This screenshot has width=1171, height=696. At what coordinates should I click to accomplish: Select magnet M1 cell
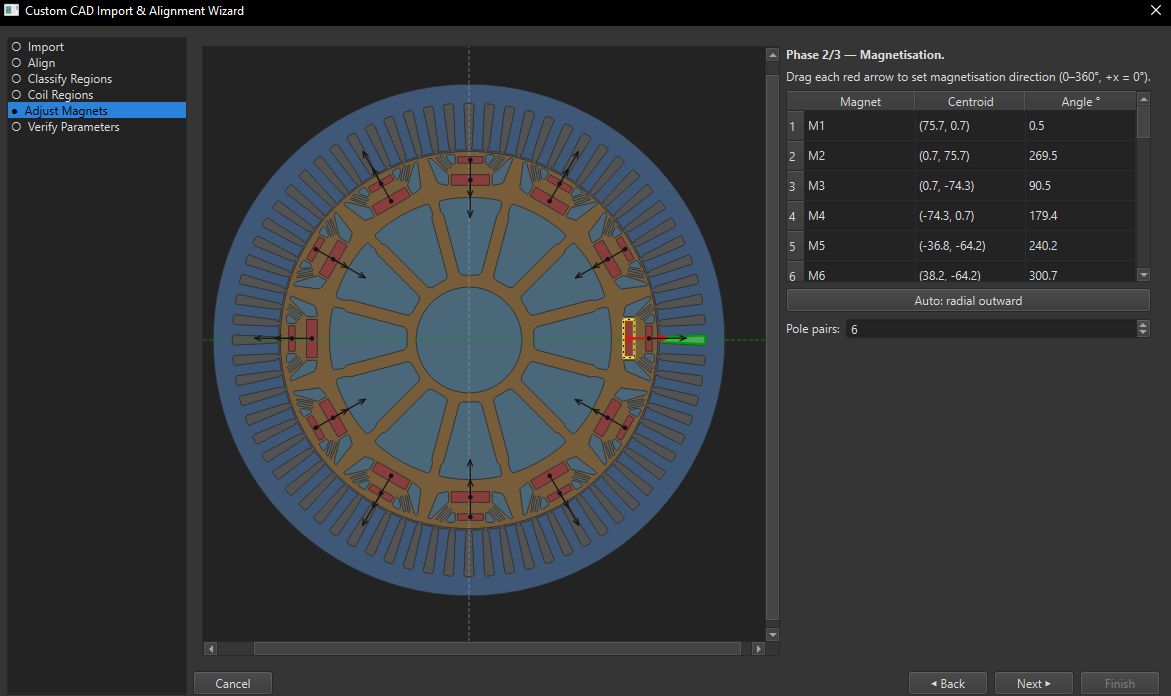(x=860, y=125)
